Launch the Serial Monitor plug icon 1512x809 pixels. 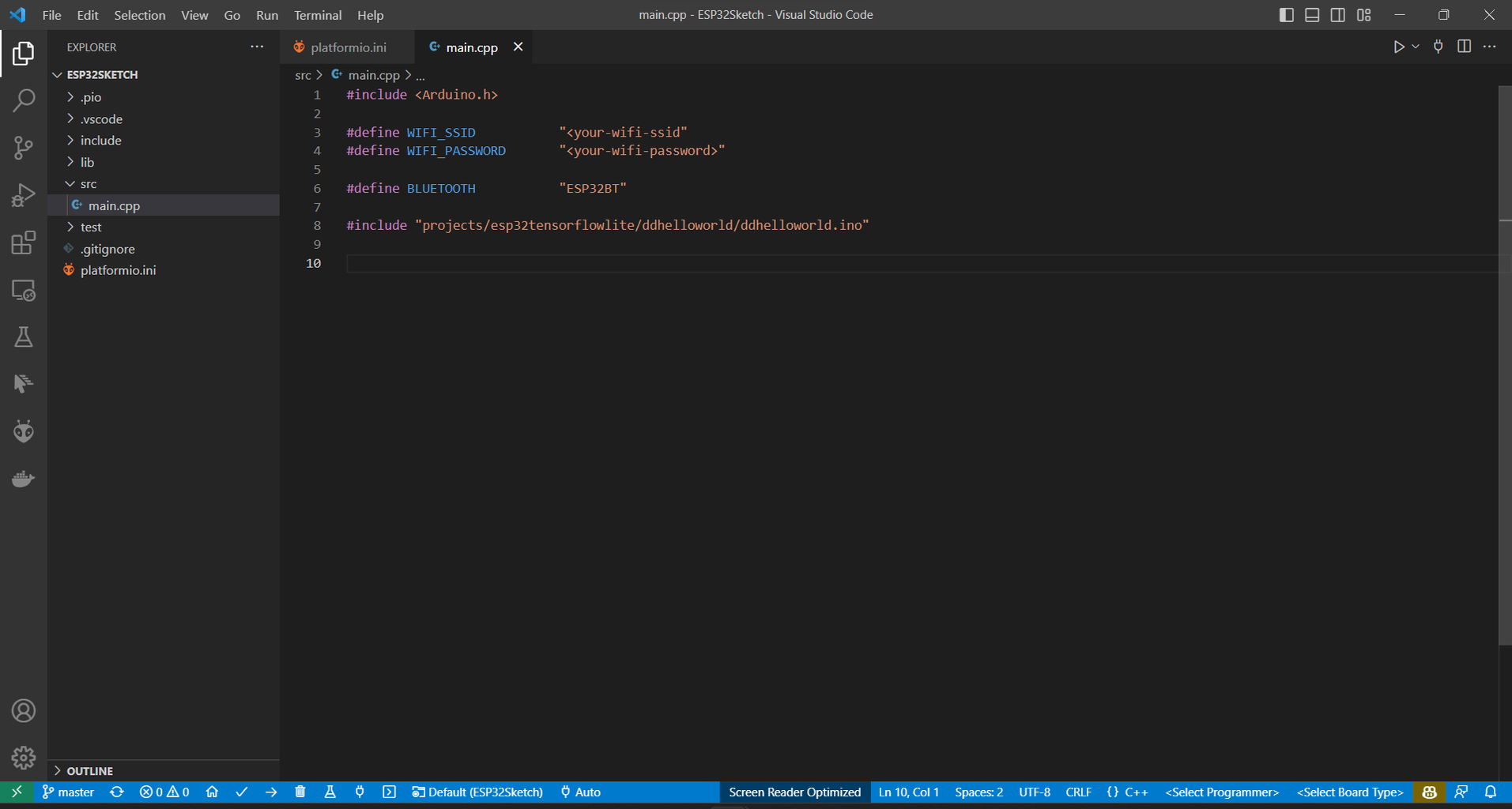360,792
